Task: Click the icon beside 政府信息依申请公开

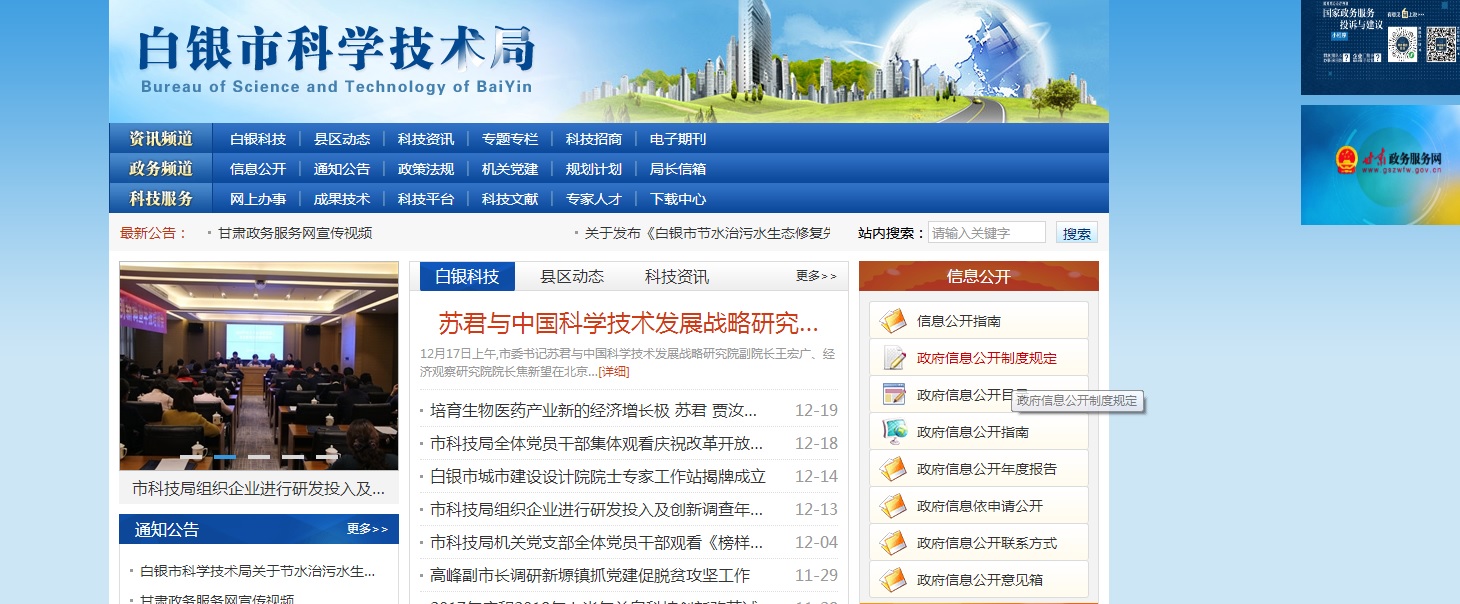Action: (893, 506)
